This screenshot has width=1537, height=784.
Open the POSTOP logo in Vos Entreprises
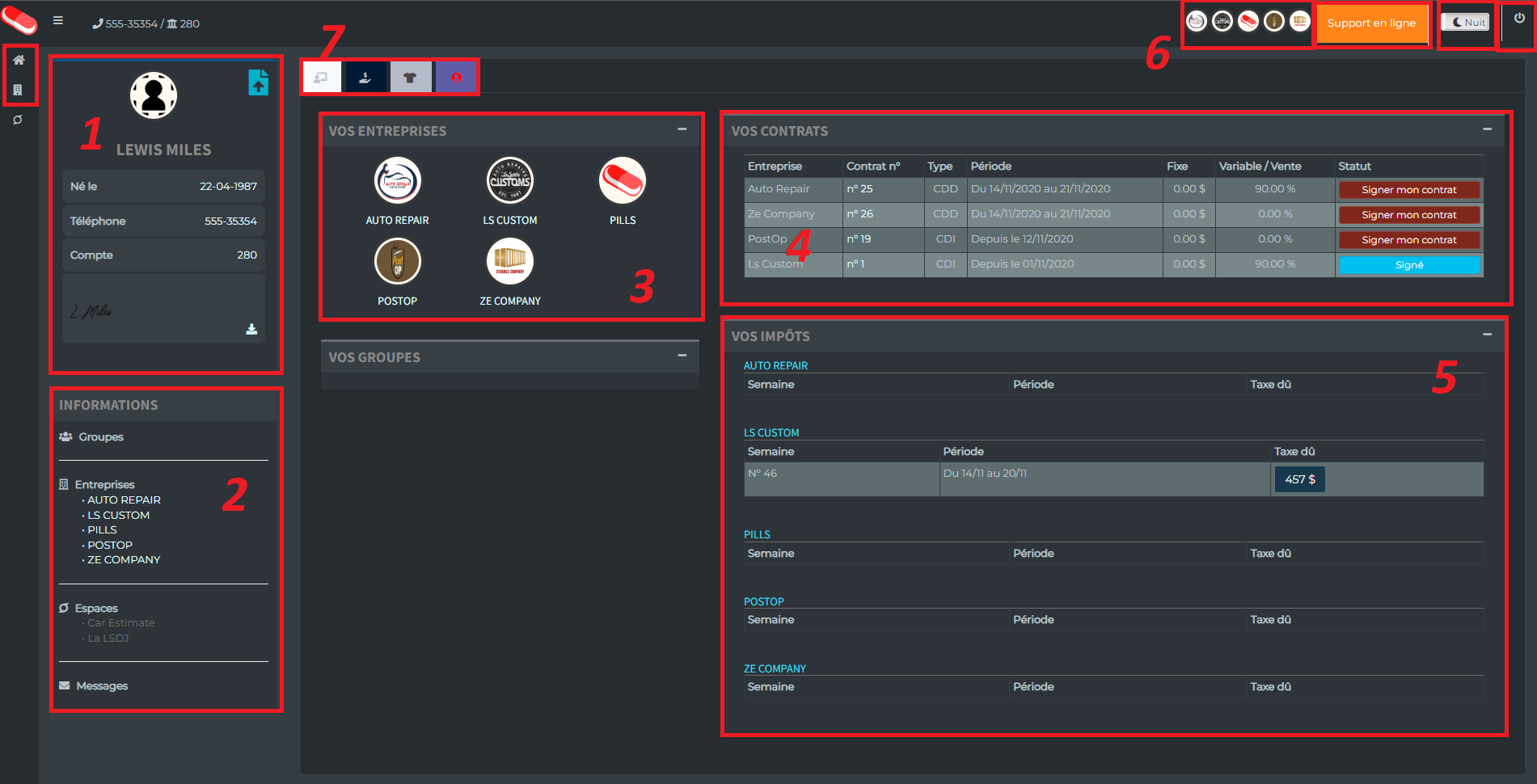point(397,261)
